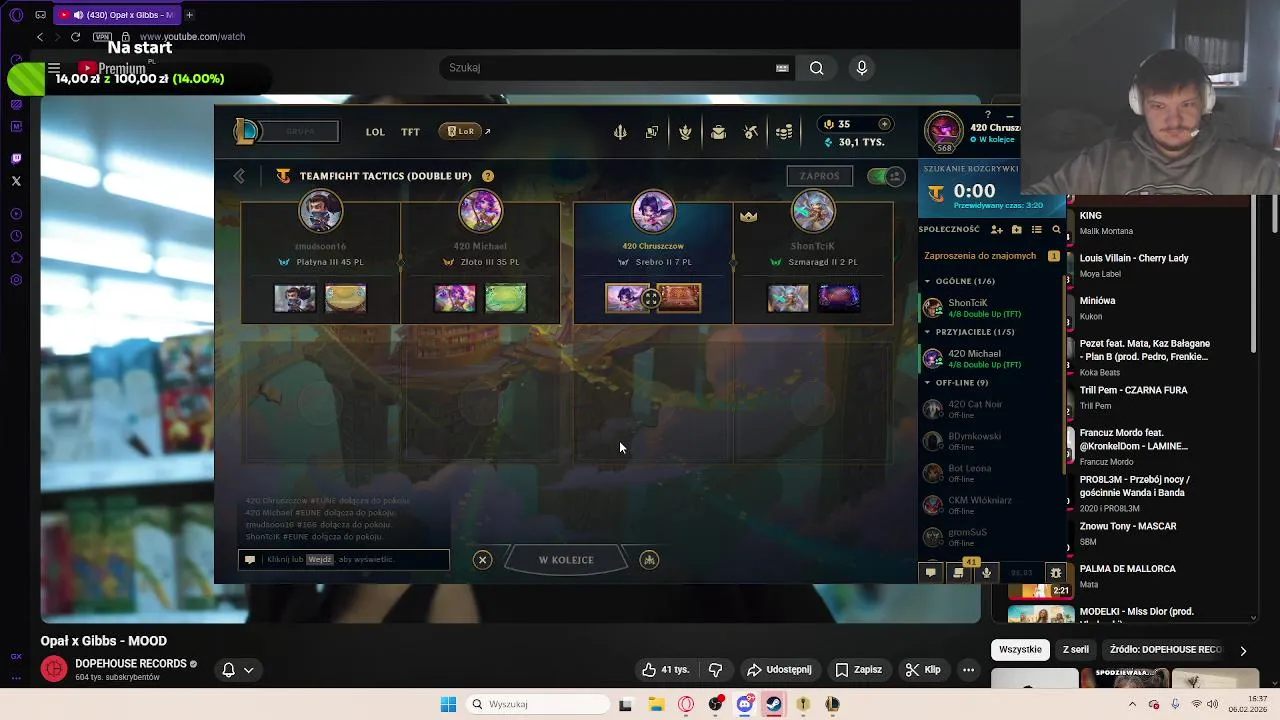The width and height of the screenshot is (1280, 720).
Task: Show next filter chips with arrow
Action: (1243, 651)
